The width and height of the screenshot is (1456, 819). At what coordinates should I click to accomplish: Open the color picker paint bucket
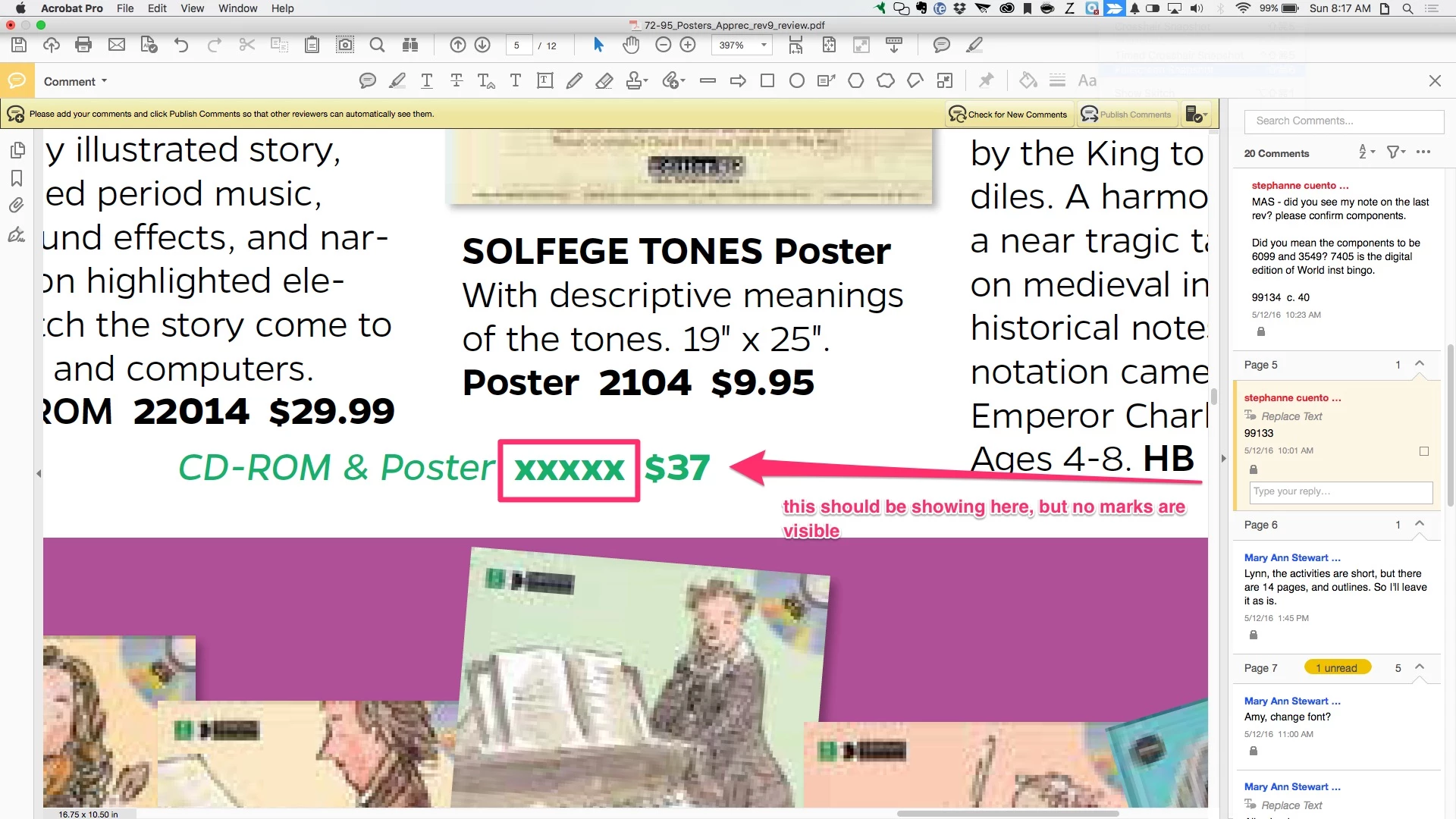1028,80
